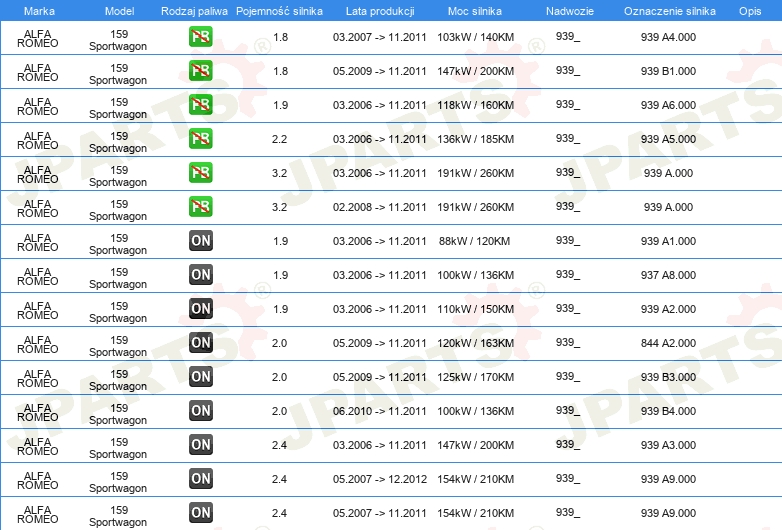Click the Rodzaj paliwa column header
The width and height of the screenshot is (782, 530).
194,11
